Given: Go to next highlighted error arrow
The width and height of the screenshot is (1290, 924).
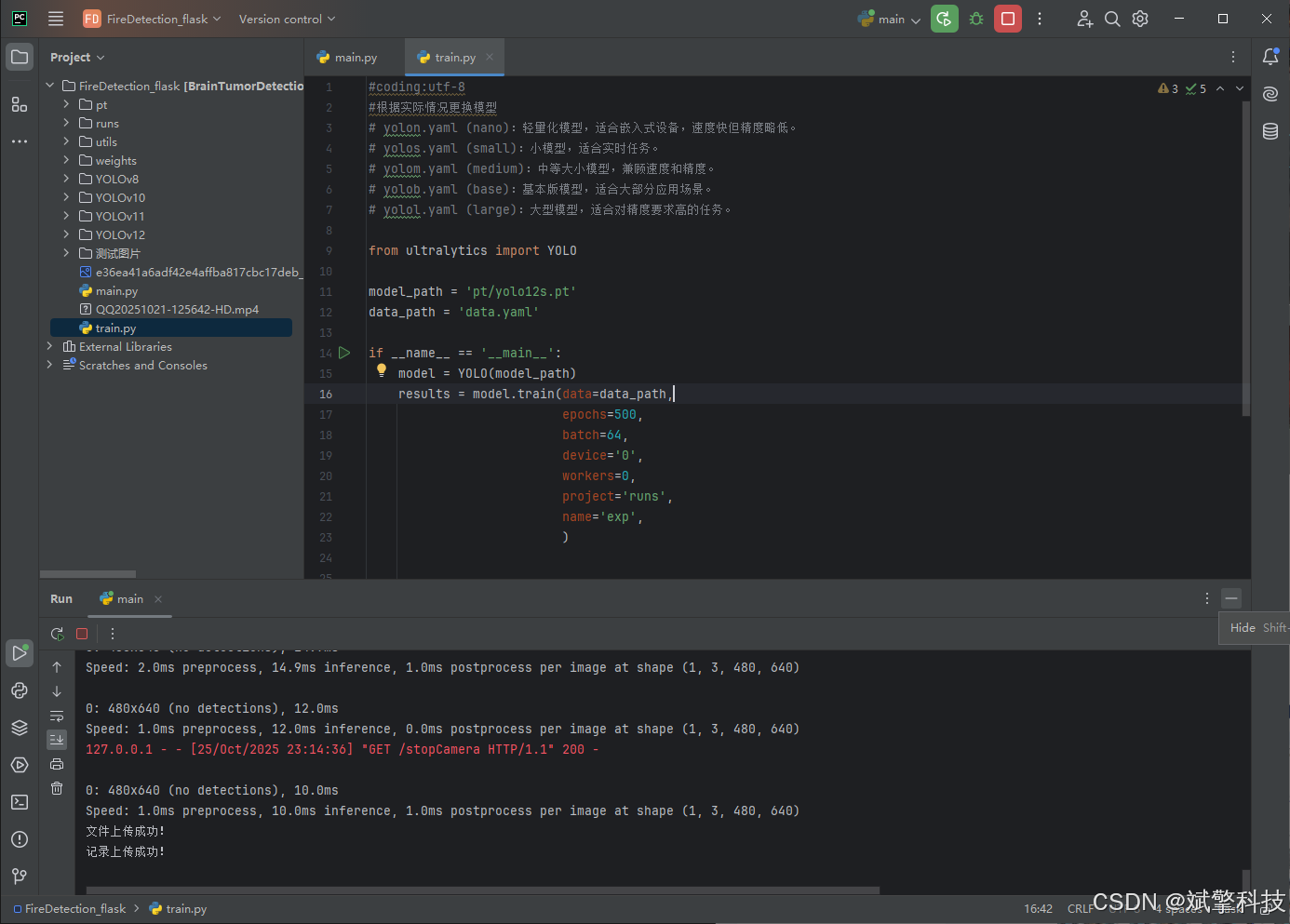Looking at the screenshot, I should [x=1240, y=88].
